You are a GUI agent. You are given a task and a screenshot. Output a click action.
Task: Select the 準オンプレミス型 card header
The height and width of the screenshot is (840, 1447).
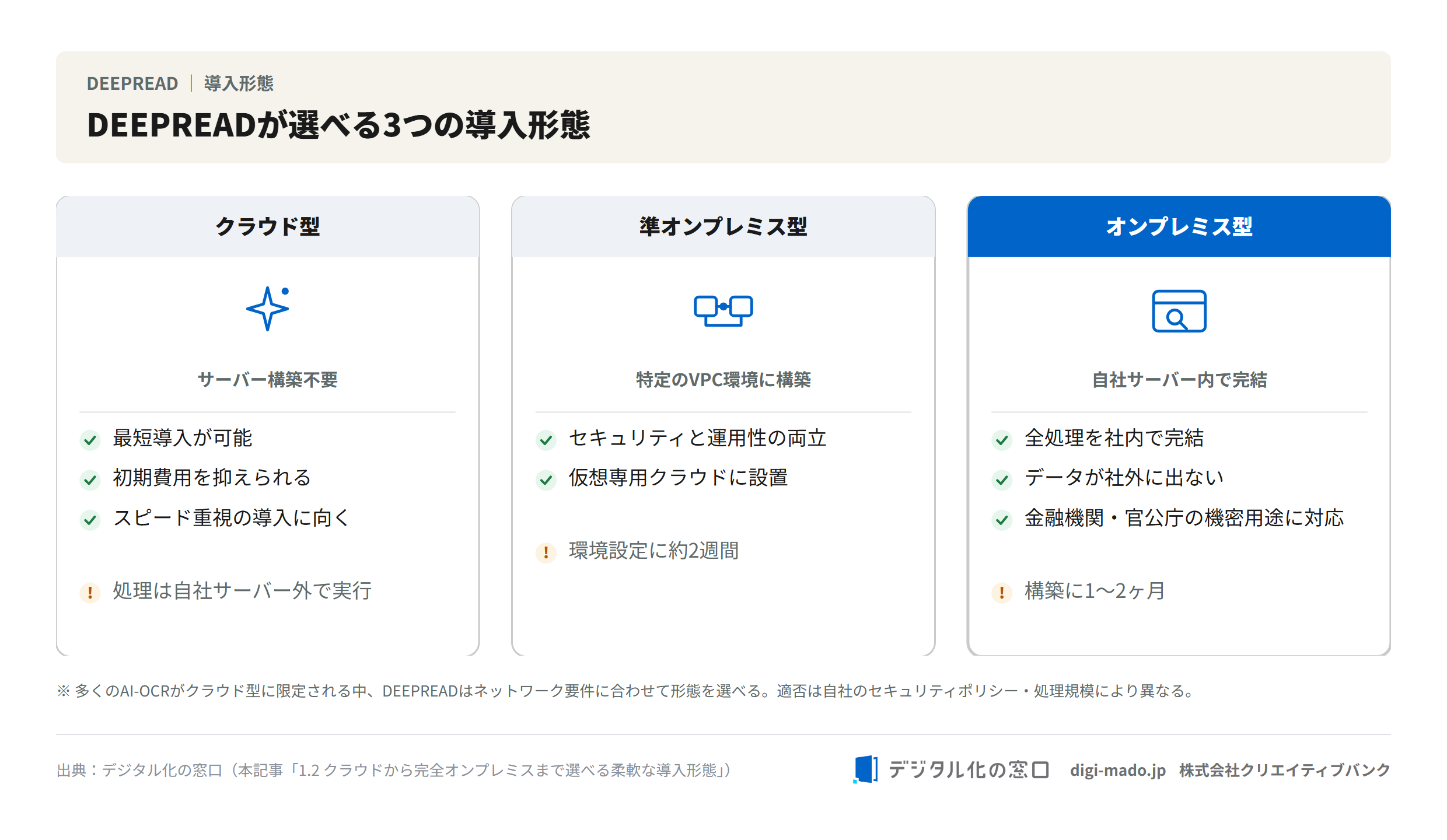(723, 227)
